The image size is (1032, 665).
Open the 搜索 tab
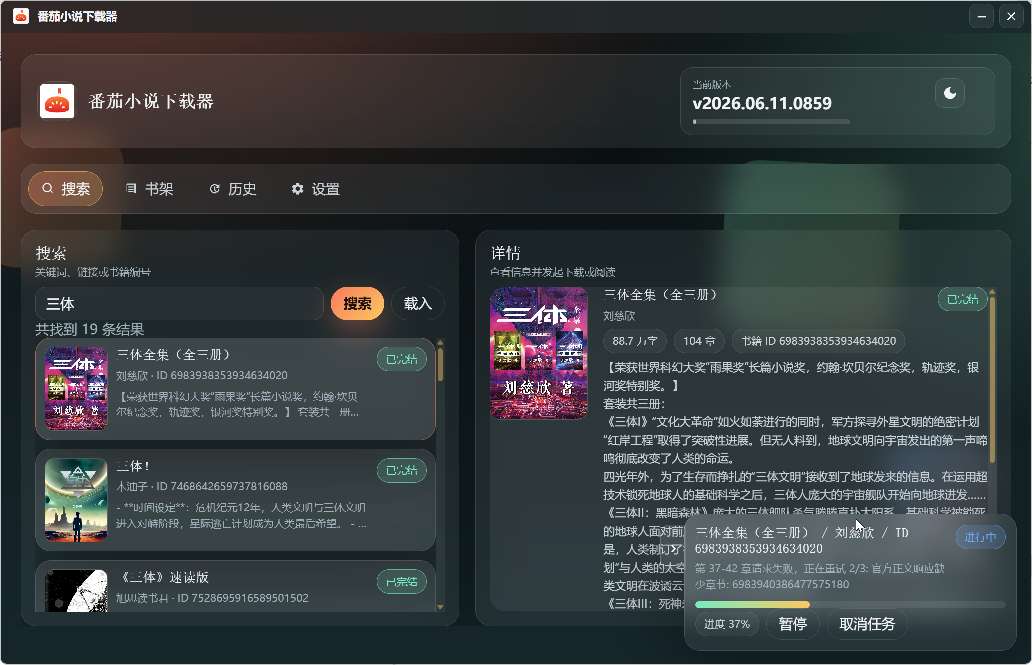(65, 189)
